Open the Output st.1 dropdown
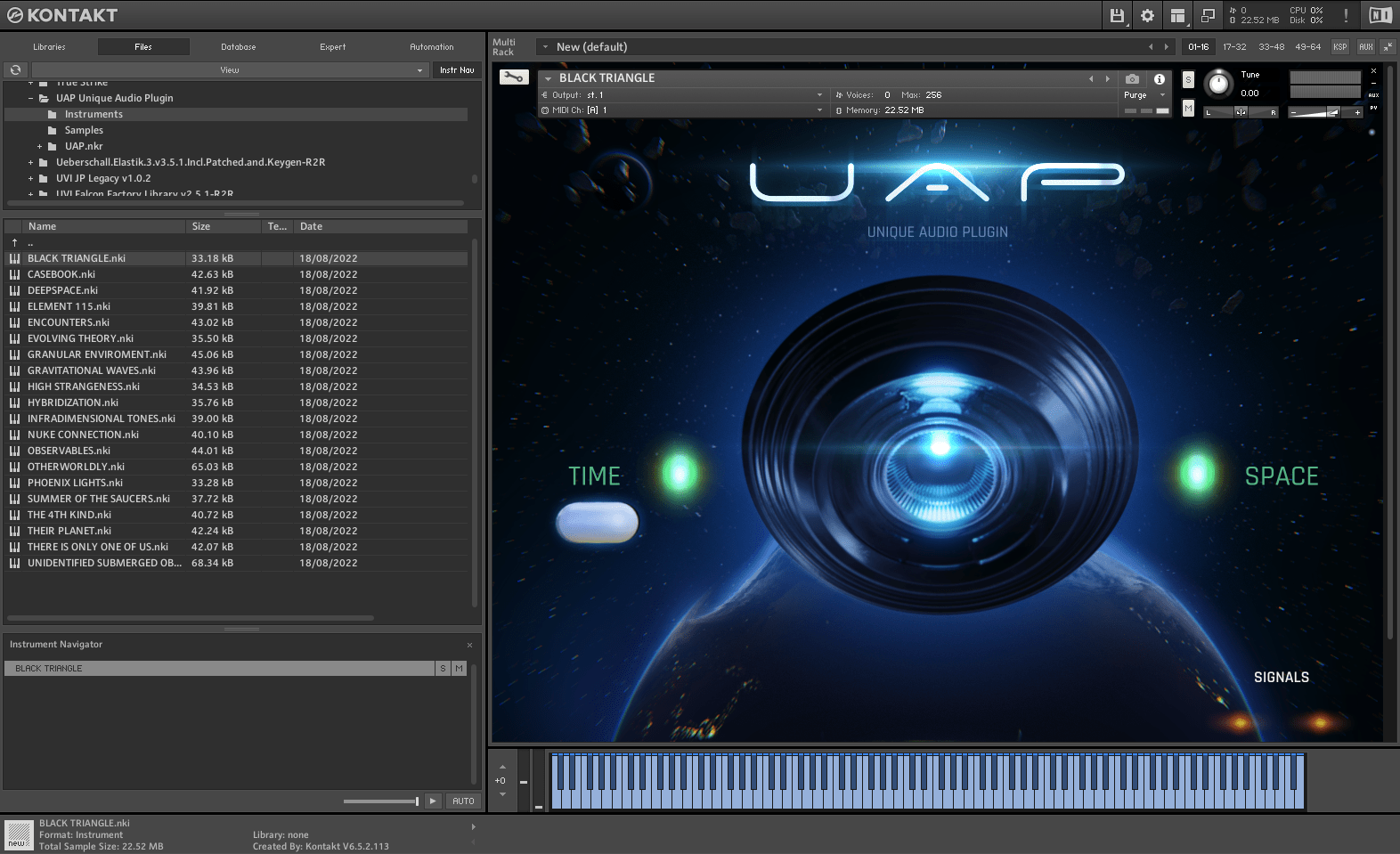Screen dimensions: 1400x854 pos(682,94)
